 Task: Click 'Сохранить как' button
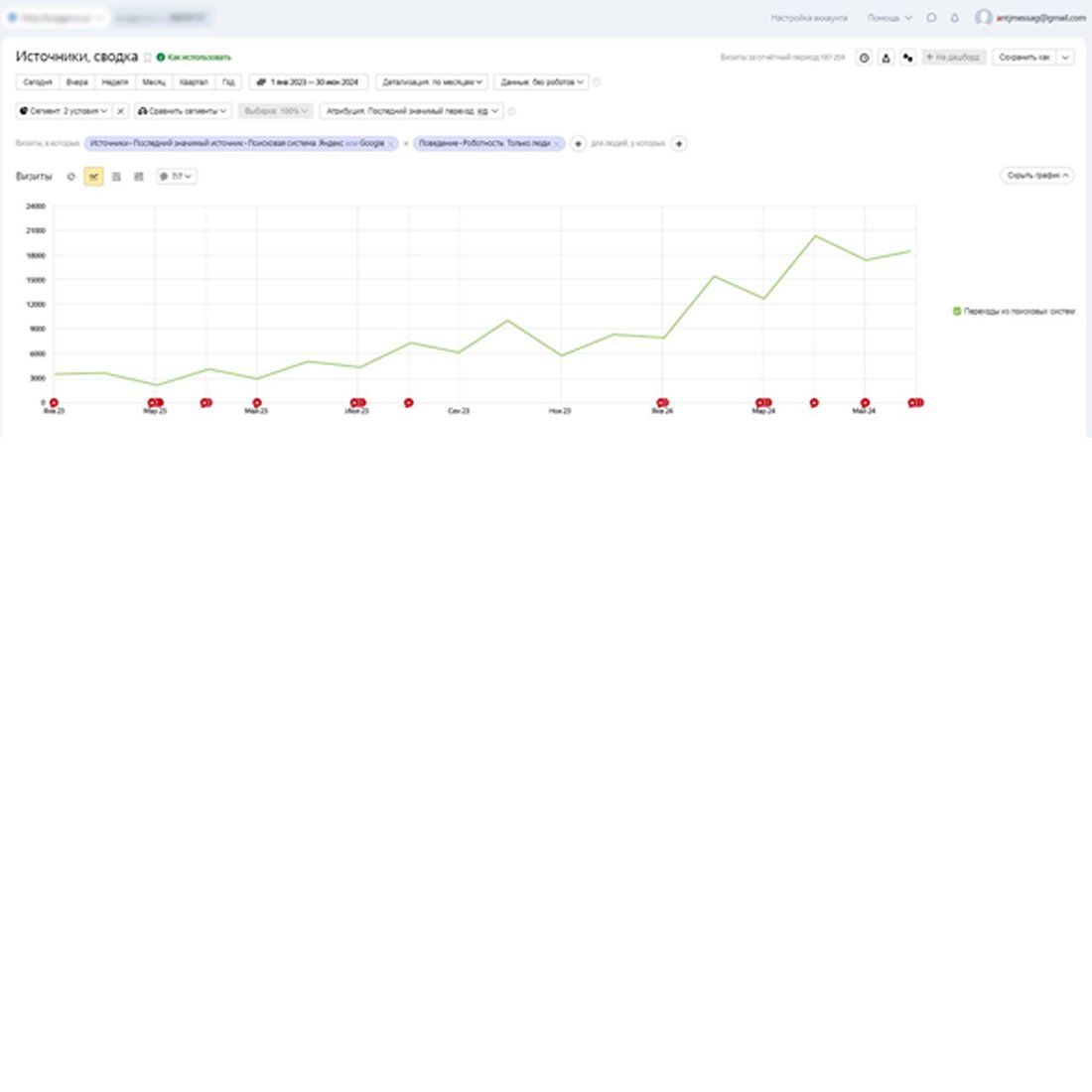pos(1024,58)
